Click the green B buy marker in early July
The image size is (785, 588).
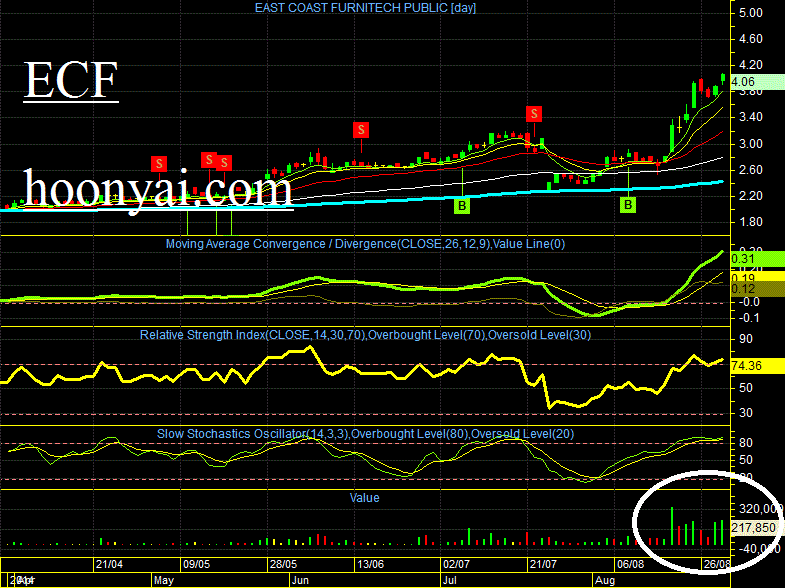[x=462, y=205]
